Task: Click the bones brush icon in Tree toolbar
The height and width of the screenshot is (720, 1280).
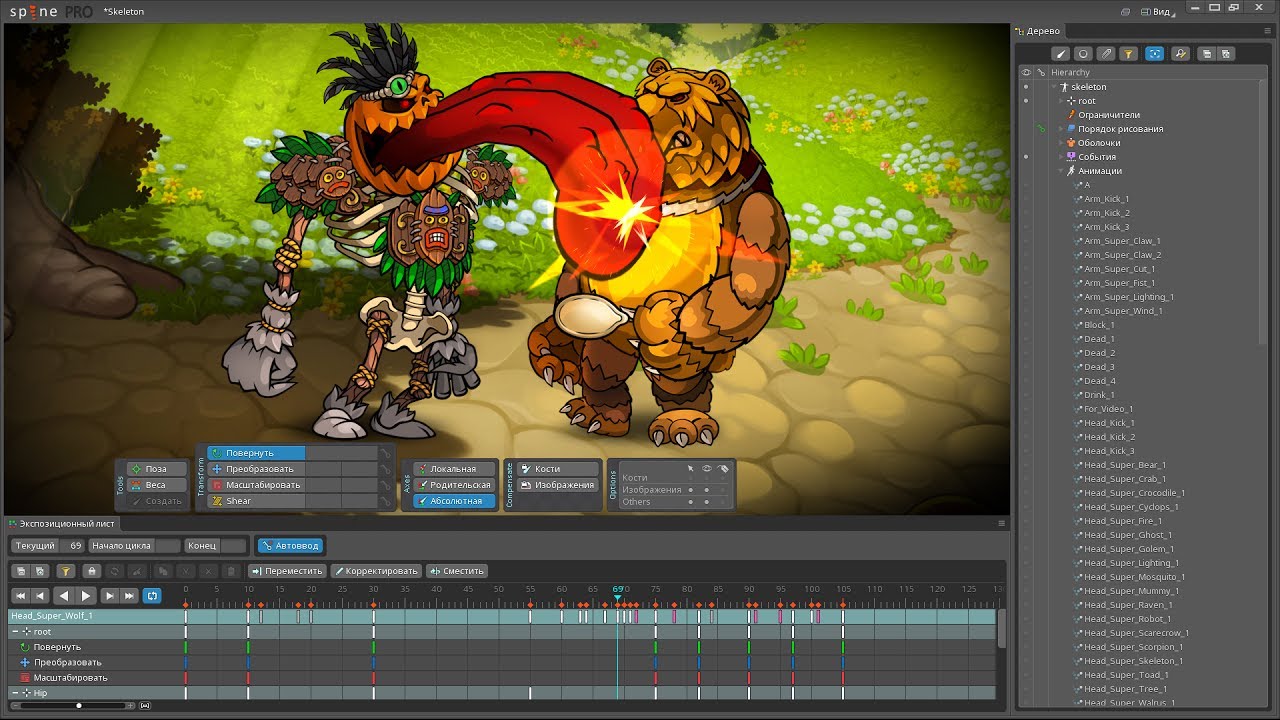Action: point(1061,54)
